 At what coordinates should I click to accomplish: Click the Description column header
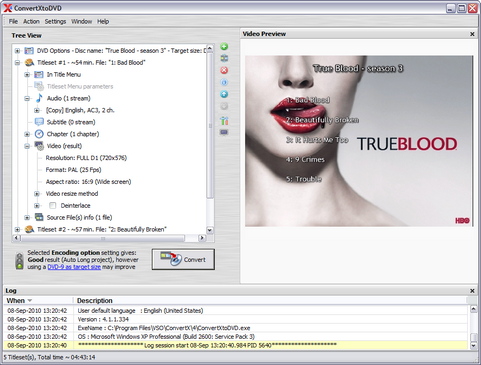coord(270,301)
